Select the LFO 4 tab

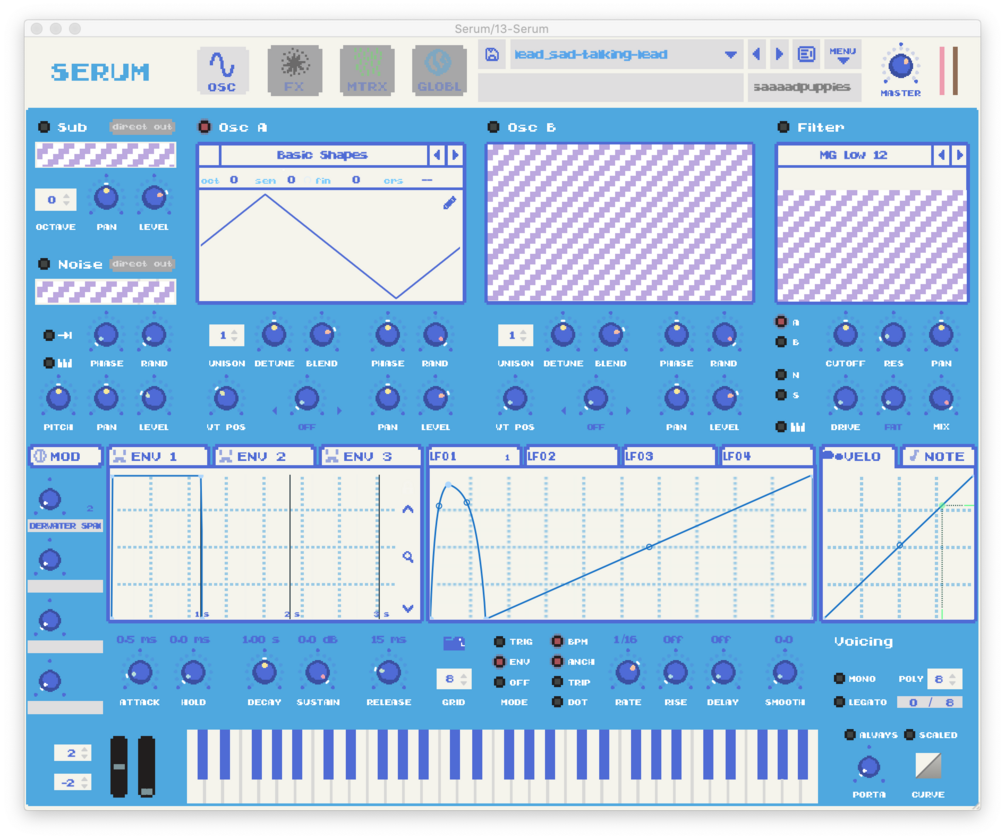767,456
